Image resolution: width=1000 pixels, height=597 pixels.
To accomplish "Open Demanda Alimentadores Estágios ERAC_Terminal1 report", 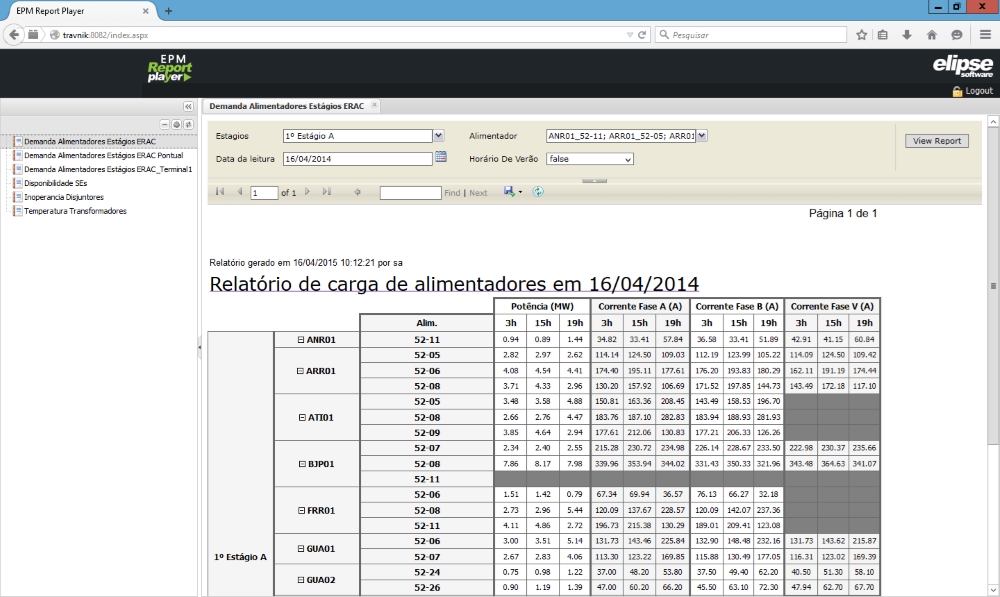I will [x=108, y=169].
